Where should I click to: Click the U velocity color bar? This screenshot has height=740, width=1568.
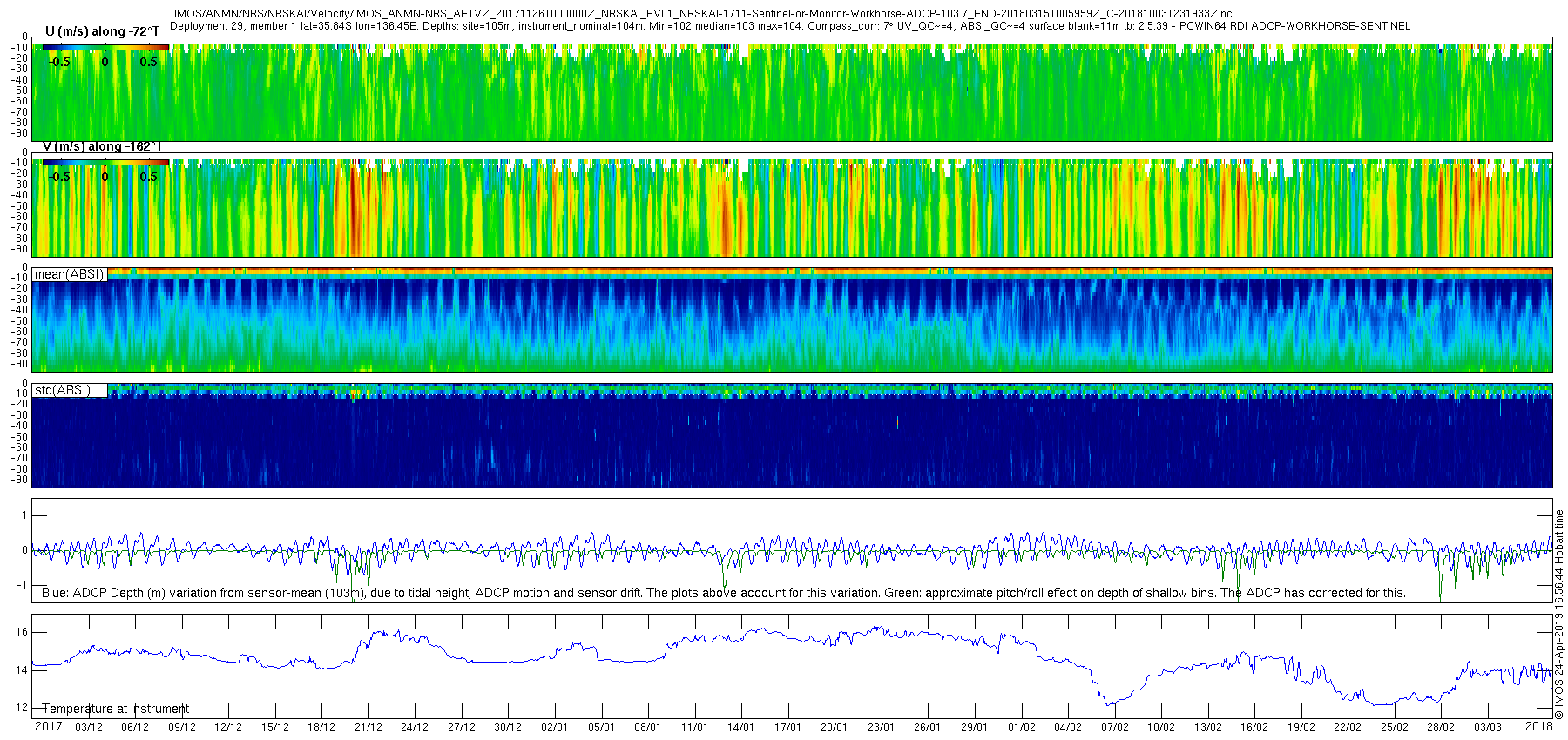click(x=105, y=48)
